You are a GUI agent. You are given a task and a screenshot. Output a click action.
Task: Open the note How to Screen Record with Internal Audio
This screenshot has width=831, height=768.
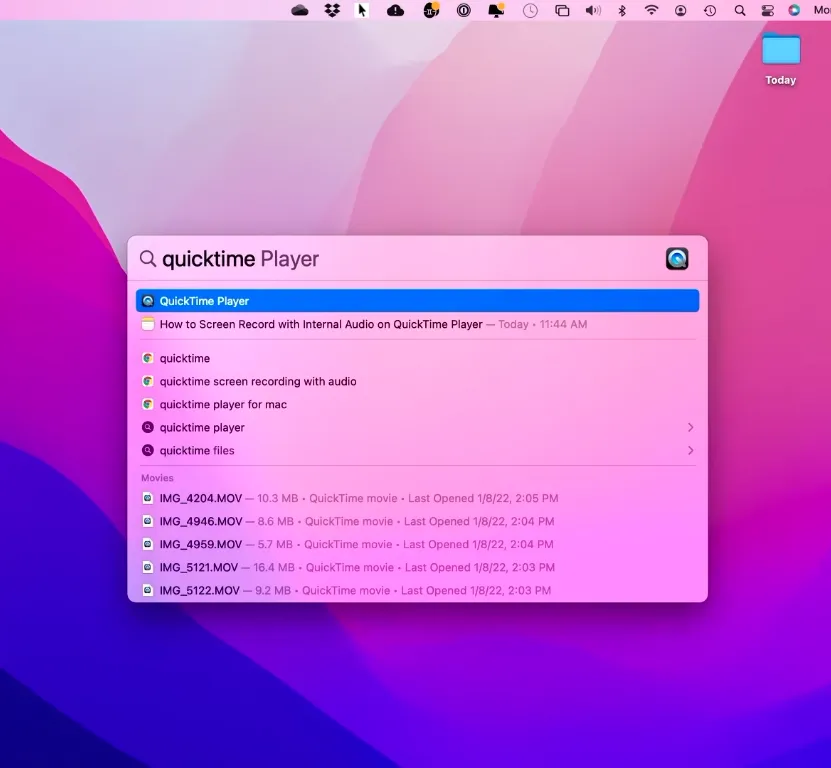(x=418, y=324)
